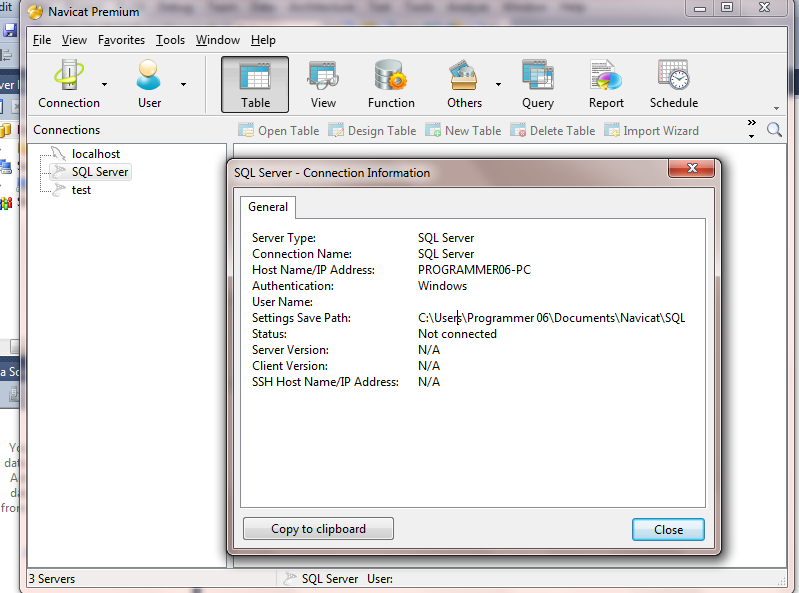Click the Navicat Premium title bar icon
Image resolution: width=799 pixels, height=593 pixels.
click(x=35, y=12)
